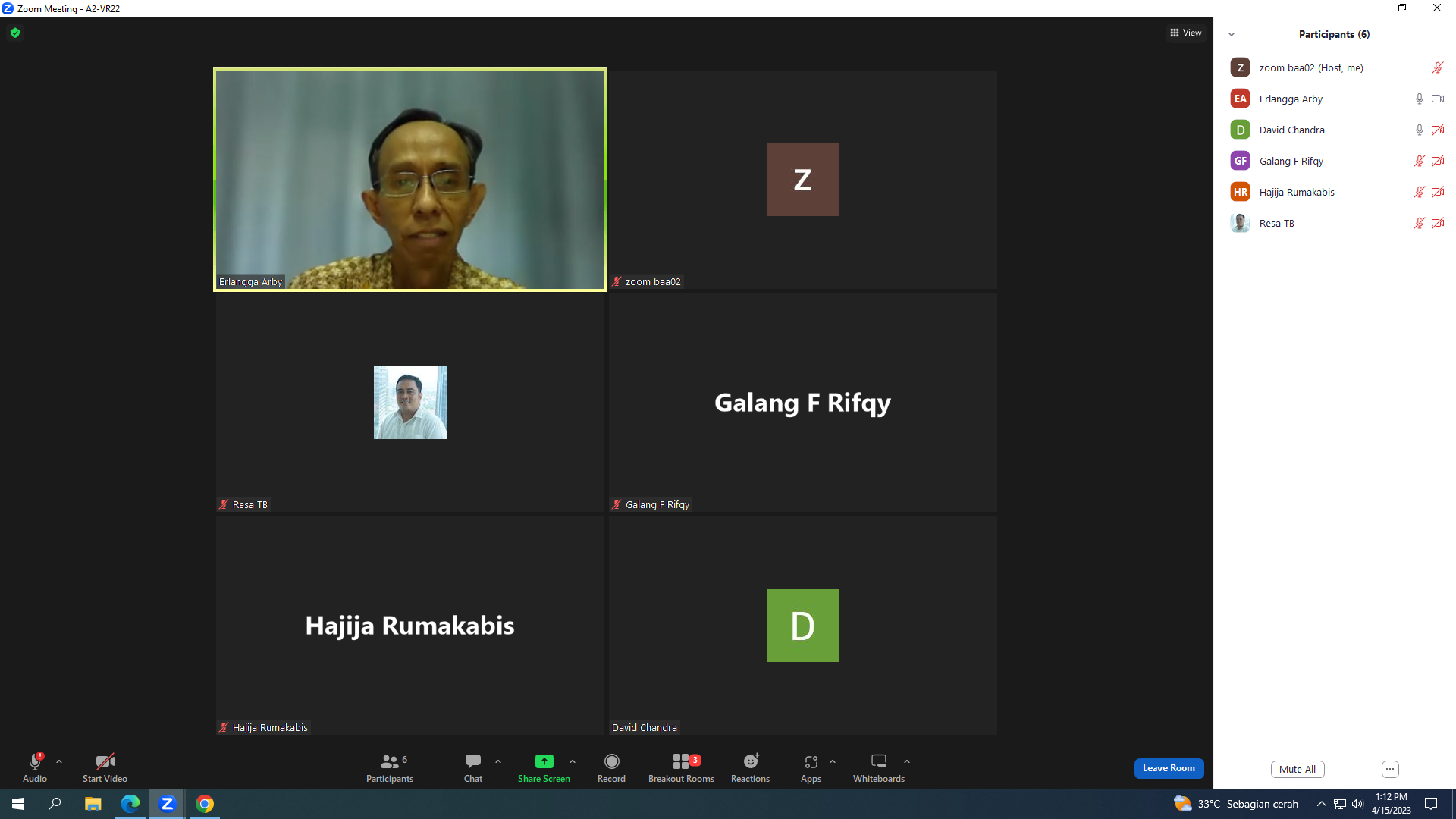Open the Windows notification center

tap(1431, 804)
